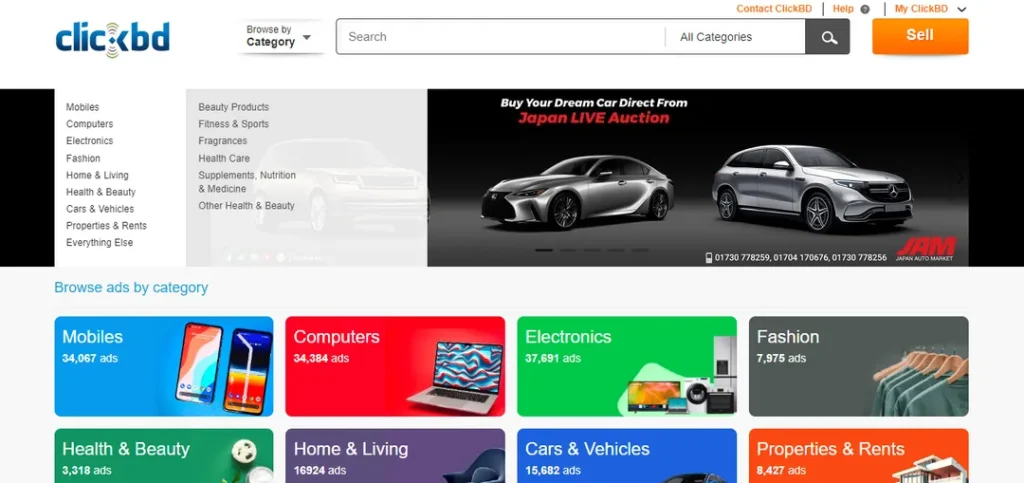The width and height of the screenshot is (1024, 483).
Task: Select the first carousel indicator dash
Action: [x=543, y=250]
